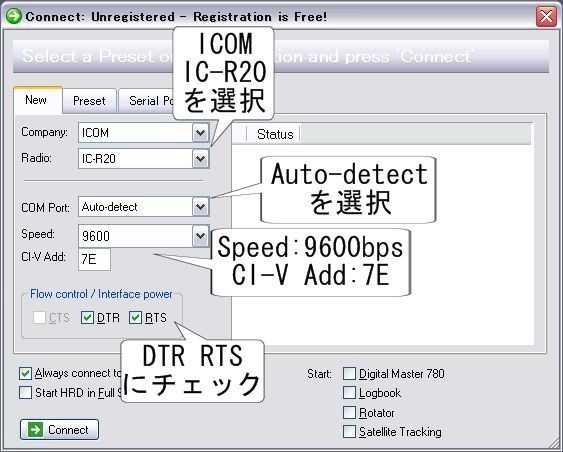
Task: Open the Serial Ports tab
Action: pos(147,101)
